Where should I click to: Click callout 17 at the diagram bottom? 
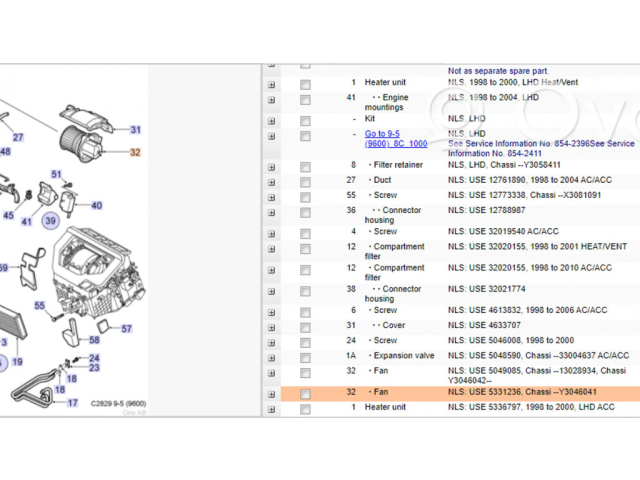point(72,403)
